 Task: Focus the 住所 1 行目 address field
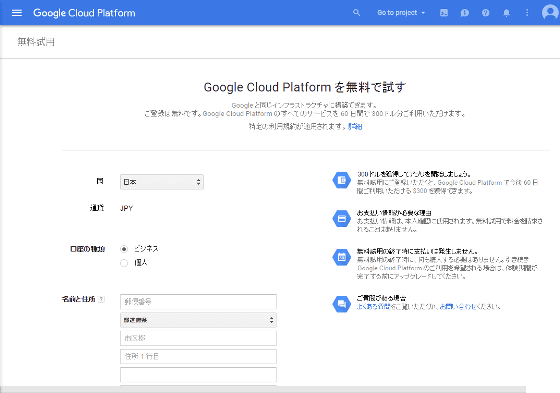pyautogui.click(x=198, y=356)
